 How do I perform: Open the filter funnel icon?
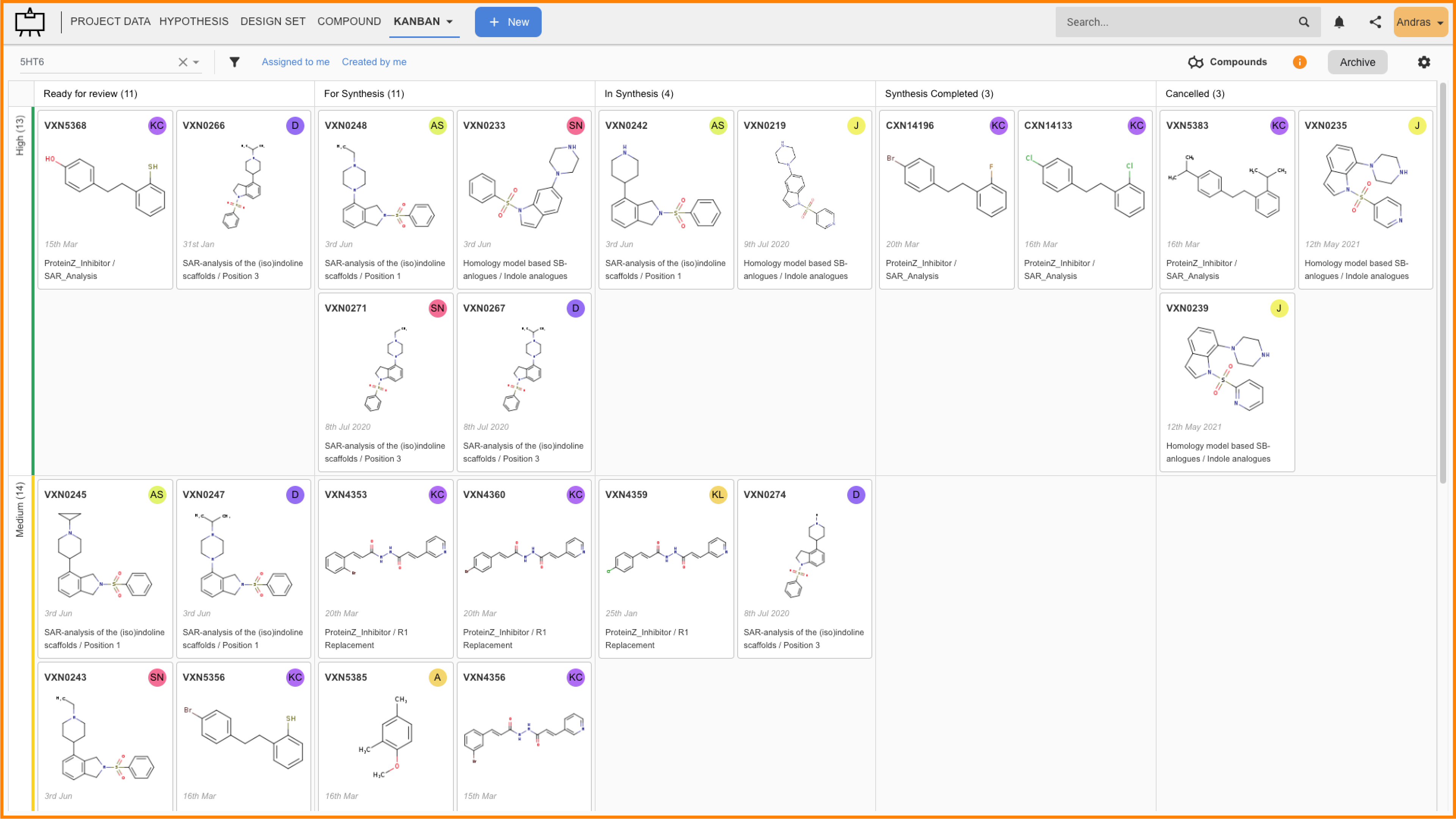point(235,62)
